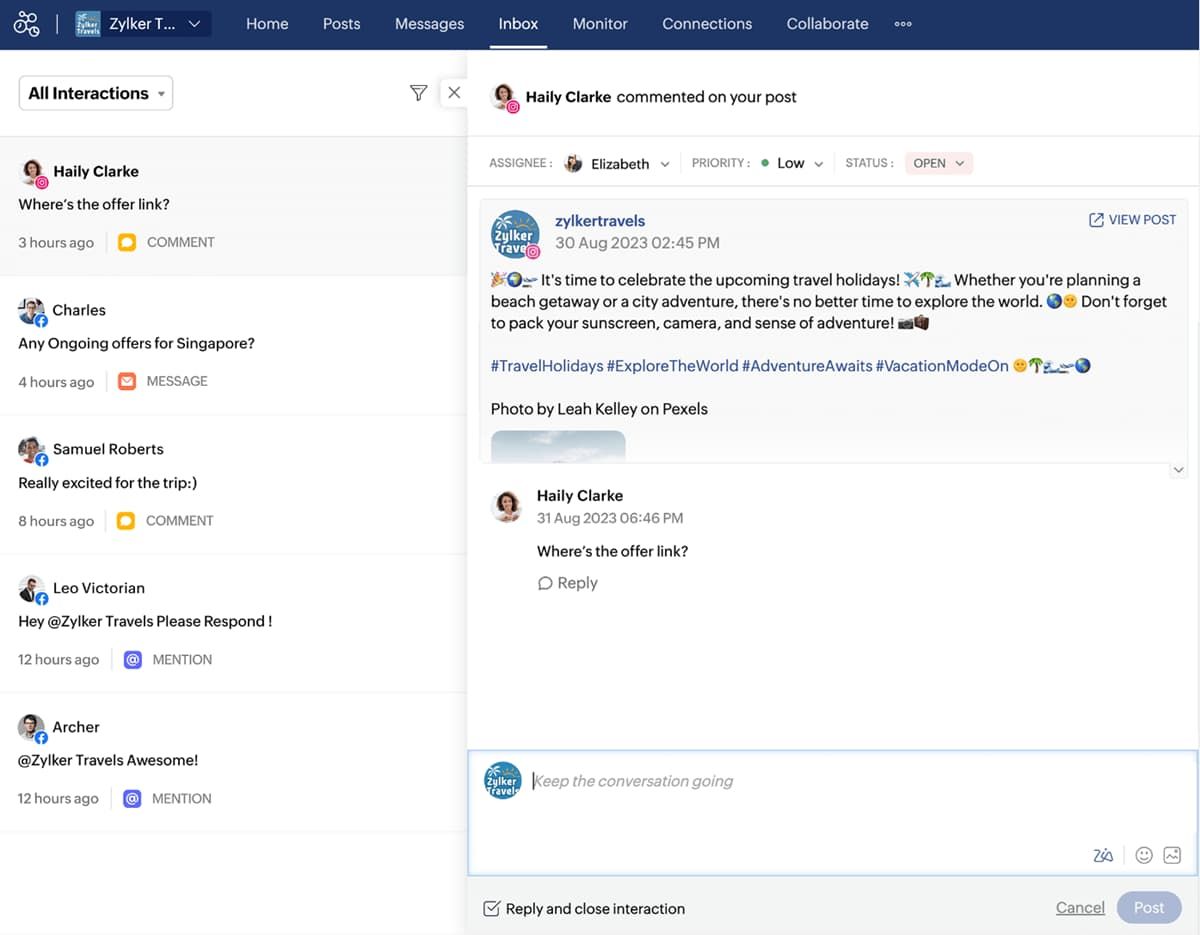This screenshot has height=935, width=1200.
Task: Open the All Interactions dropdown
Action: click(95, 92)
